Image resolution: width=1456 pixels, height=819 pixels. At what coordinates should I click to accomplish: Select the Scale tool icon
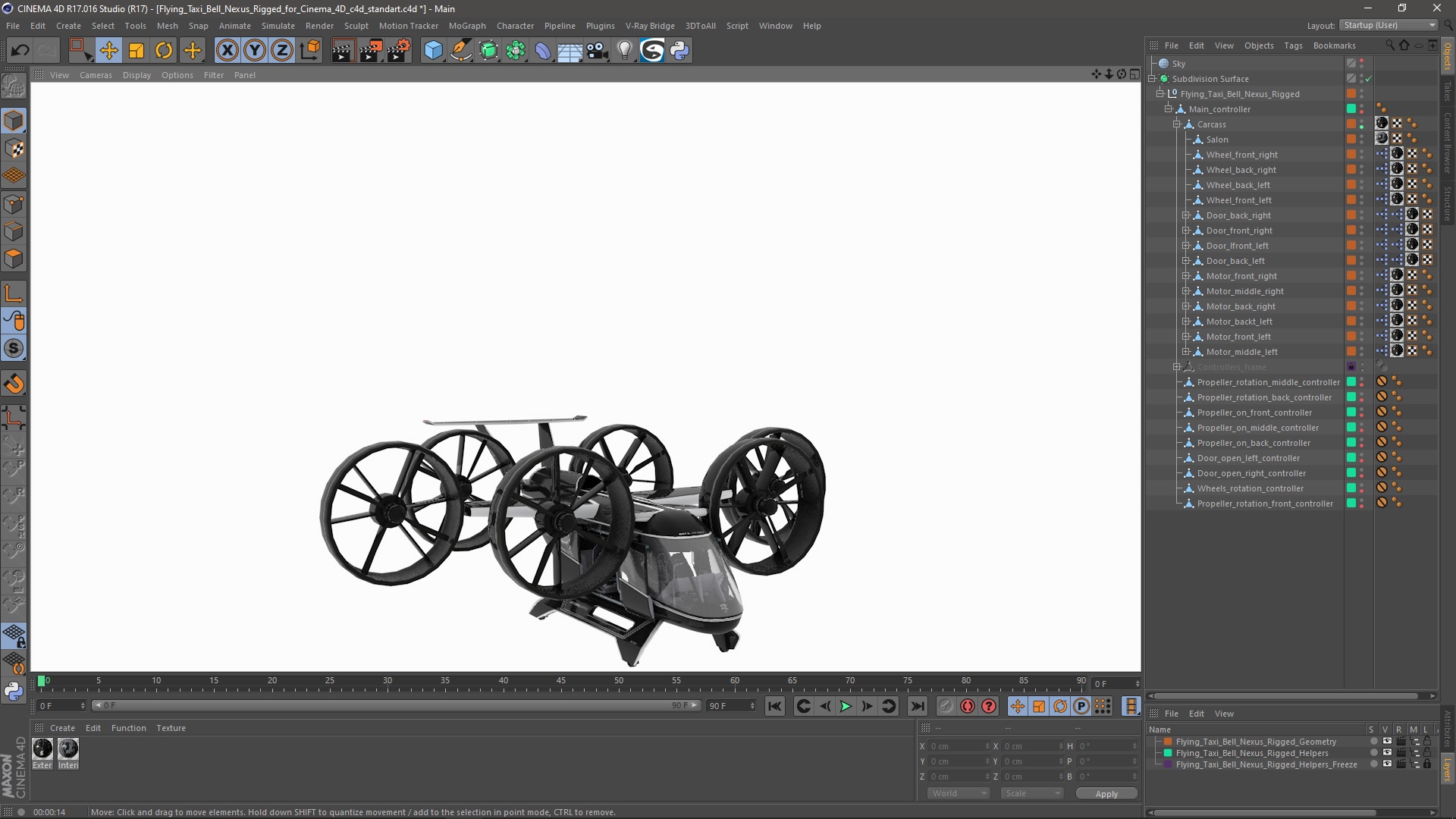pos(136,51)
